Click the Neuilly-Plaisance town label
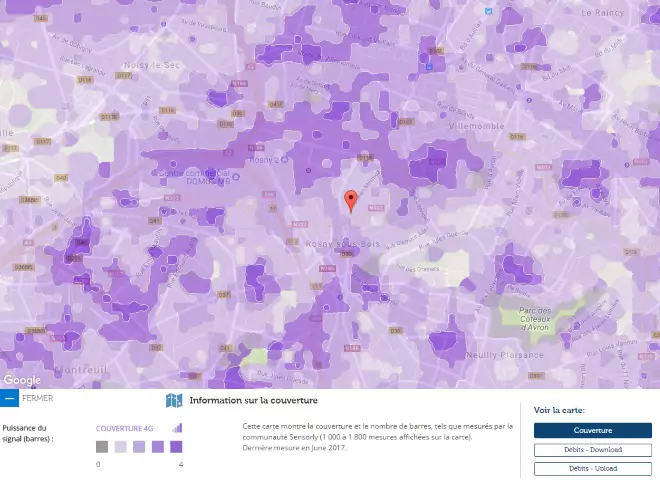Viewport: 660px width, 490px height. 505,355
